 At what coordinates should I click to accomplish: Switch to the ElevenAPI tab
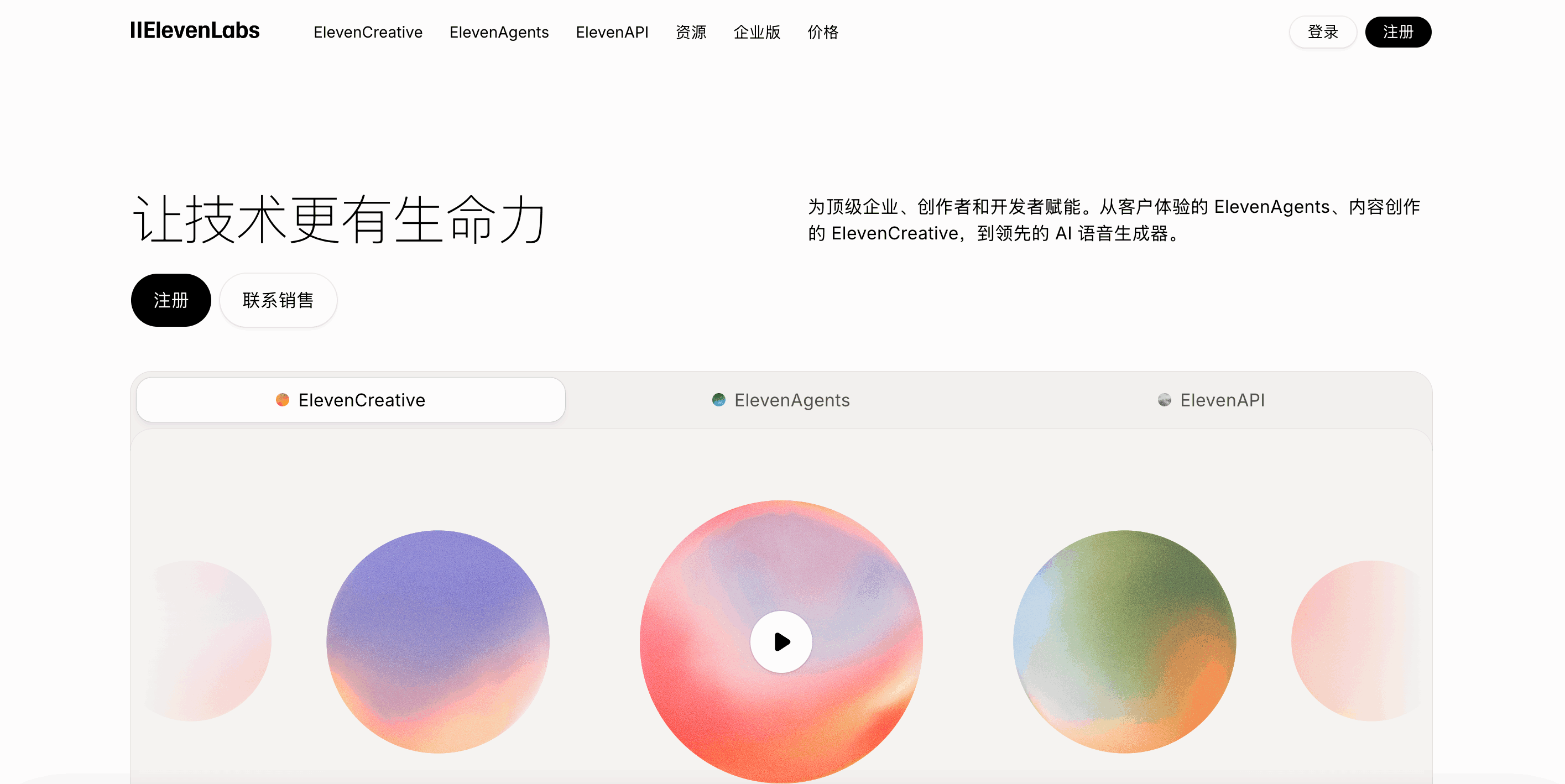pos(1212,400)
